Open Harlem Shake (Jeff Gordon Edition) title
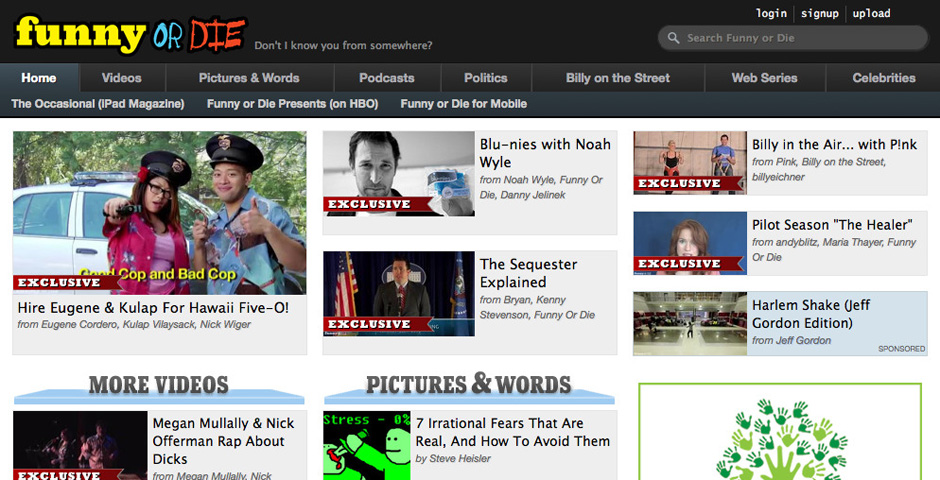Screen dimensions: 940x480 pos(811,313)
